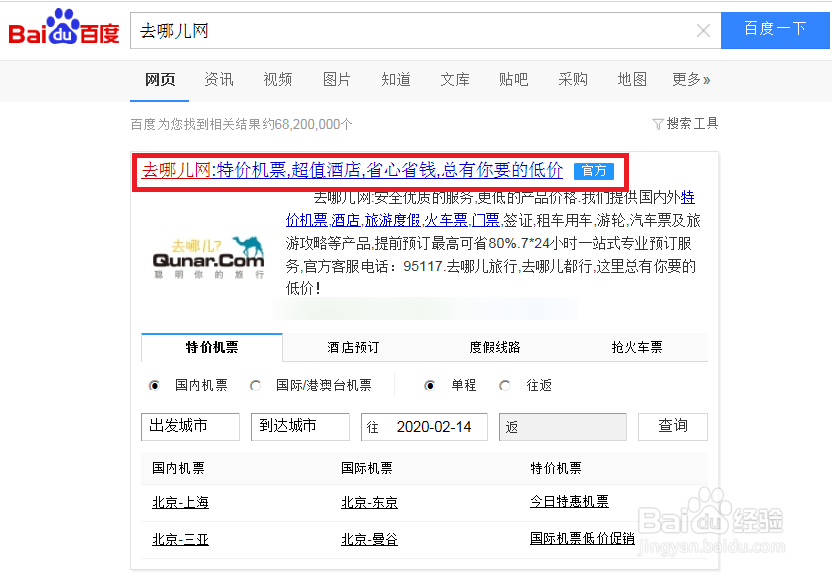
Task: Select the 抢火车票 widget tab
Action: point(637,347)
